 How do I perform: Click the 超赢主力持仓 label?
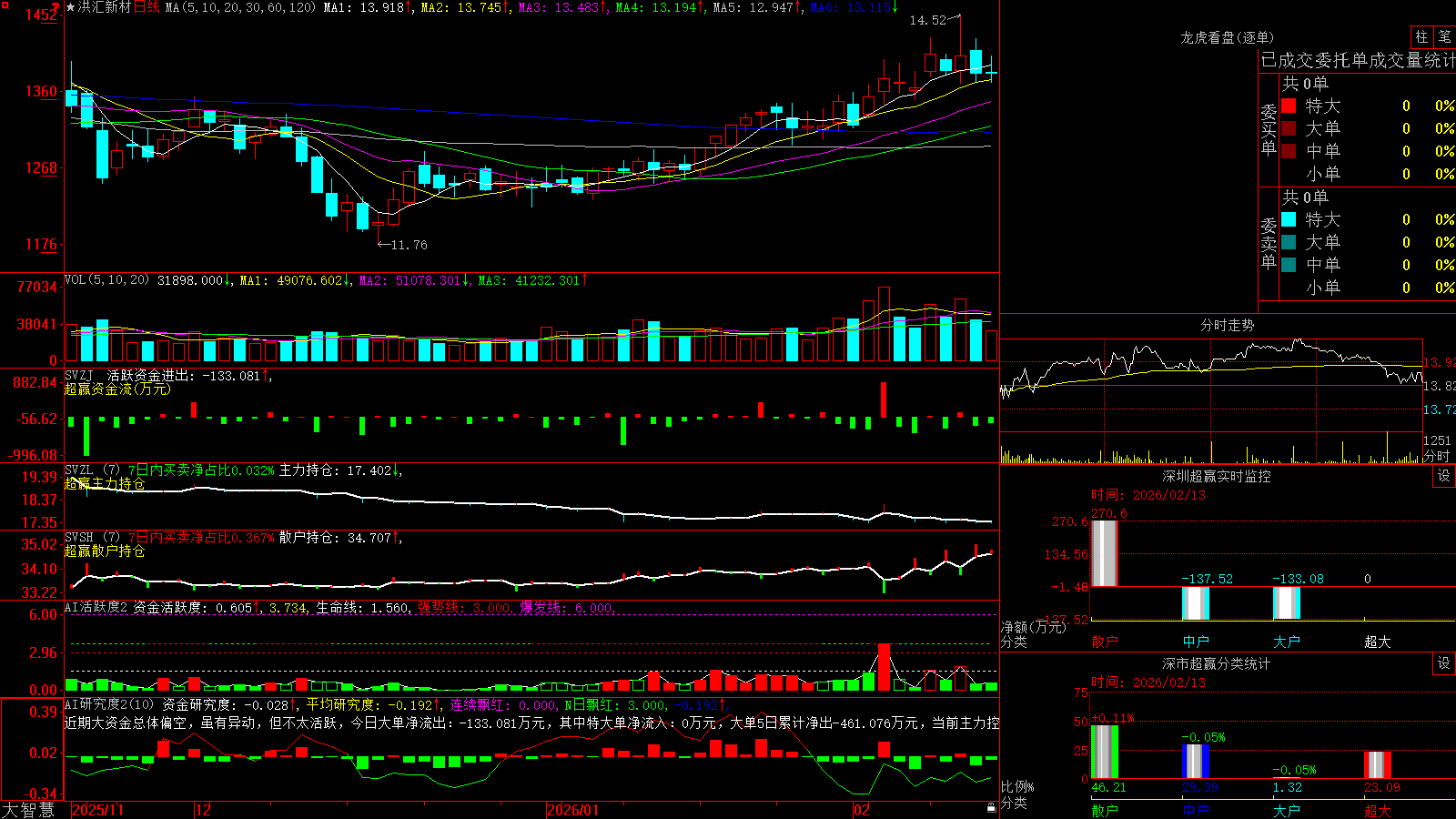pyautogui.click(x=105, y=484)
